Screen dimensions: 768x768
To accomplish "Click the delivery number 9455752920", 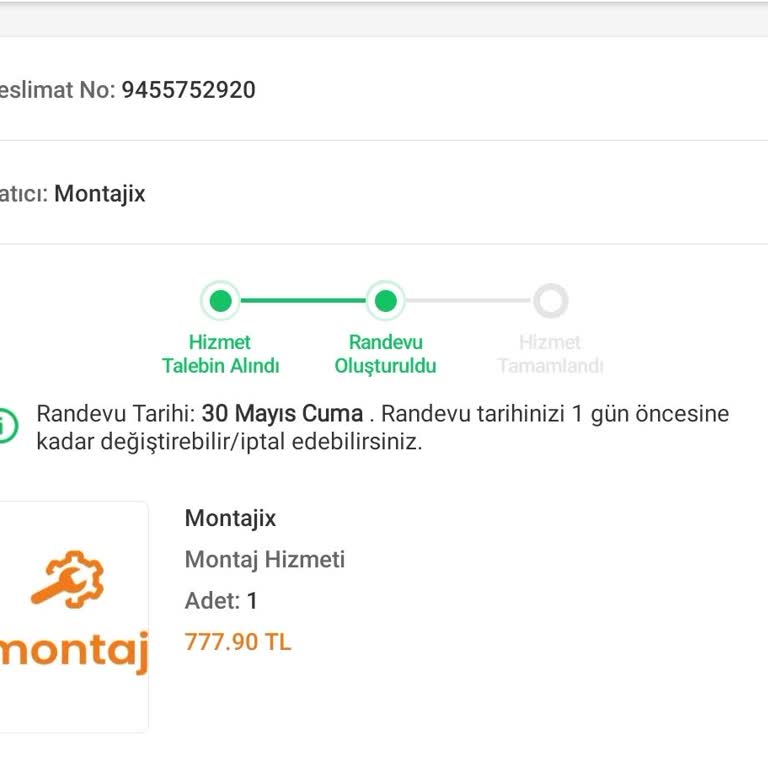I will [x=189, y=90].
